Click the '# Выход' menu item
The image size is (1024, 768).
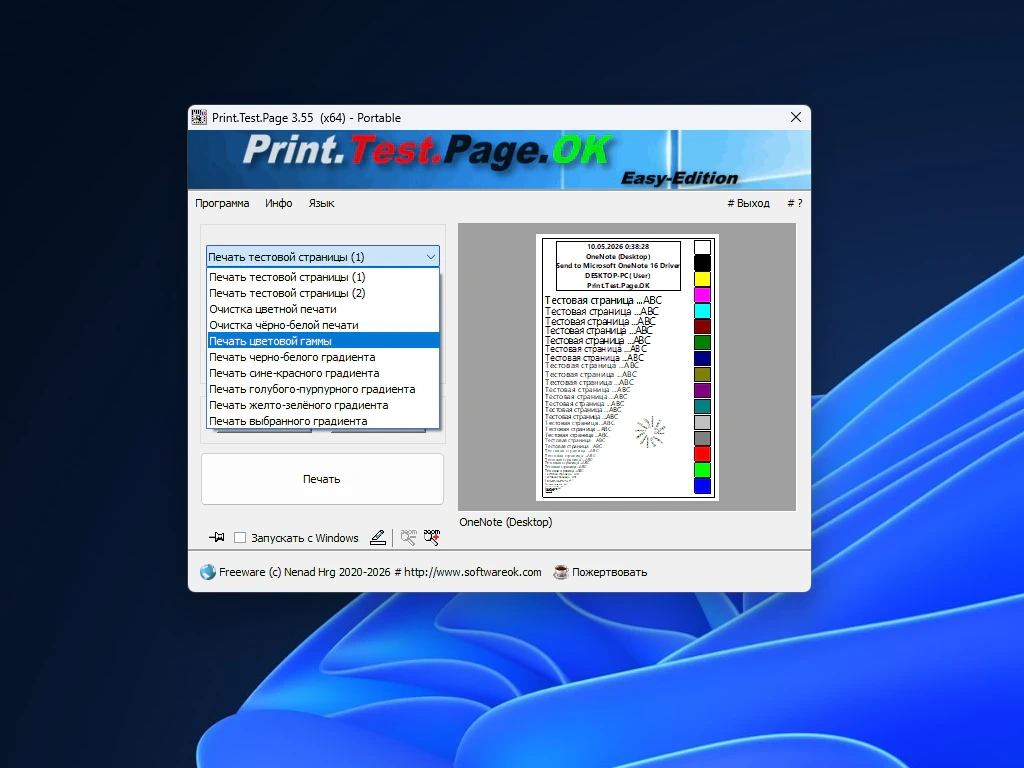tap(748, 203)
